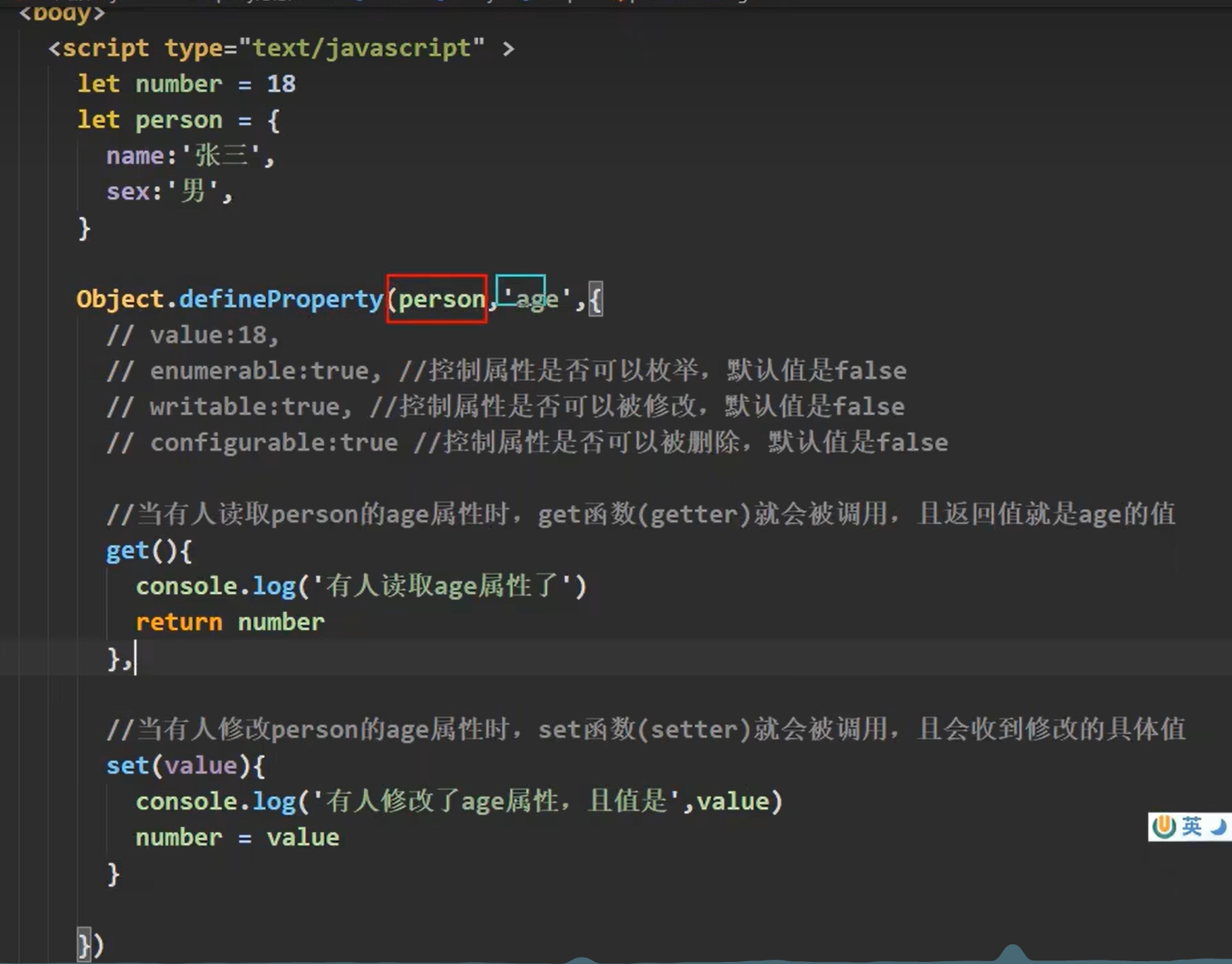Image resolution: width=1232 pixels, height=964 pixels.
Task: Place cursor in "text/javascript" attribute value
Action: pyautogui.click(x=362, y=48)
